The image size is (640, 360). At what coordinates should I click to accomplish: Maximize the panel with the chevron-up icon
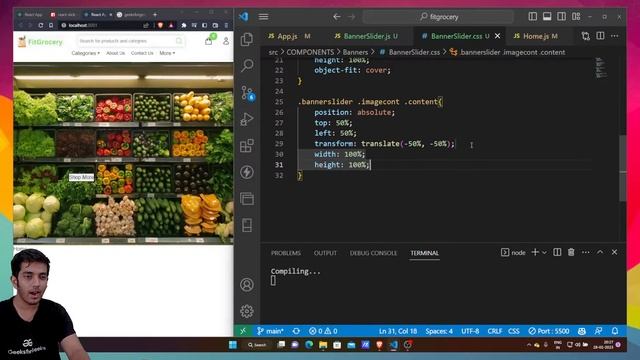tap(600, 252)
